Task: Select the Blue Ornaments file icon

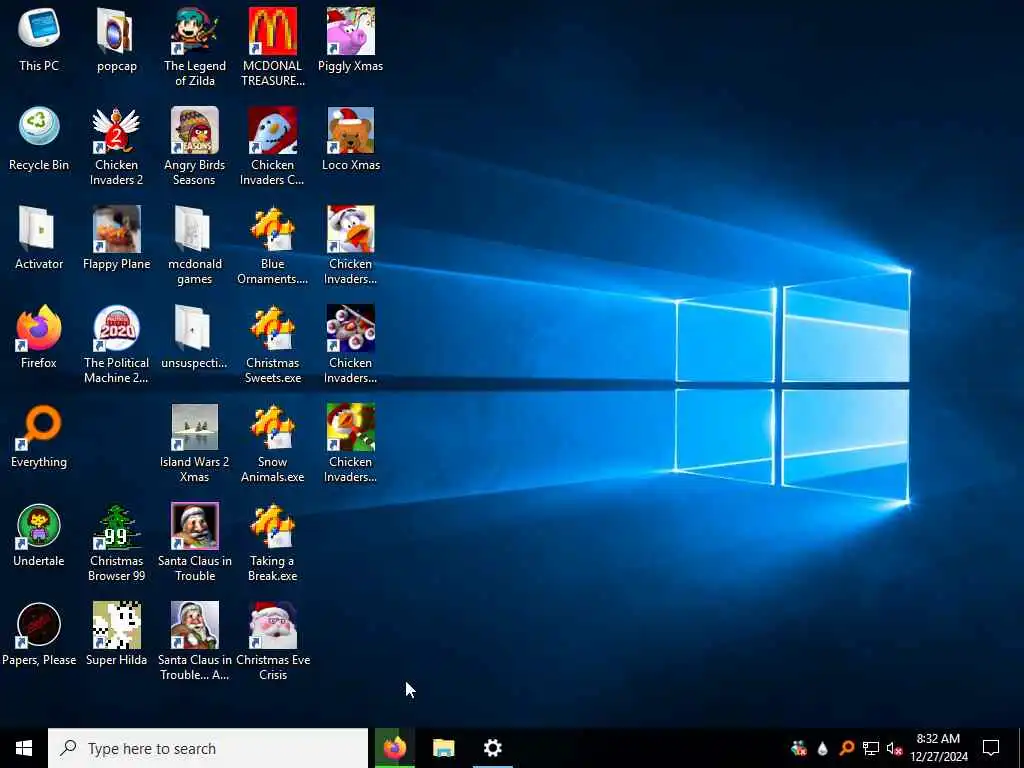Action: tap(272, 229)
